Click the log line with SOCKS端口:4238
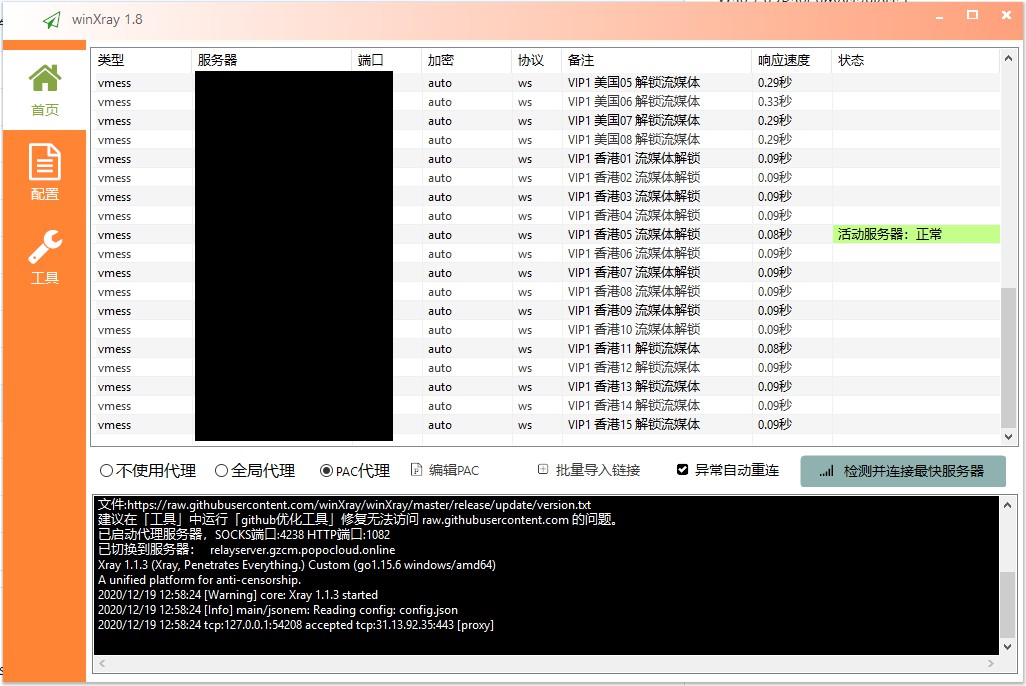This screenshot has height=686, width=1026. pyautogui.click(x=244, y=535)
